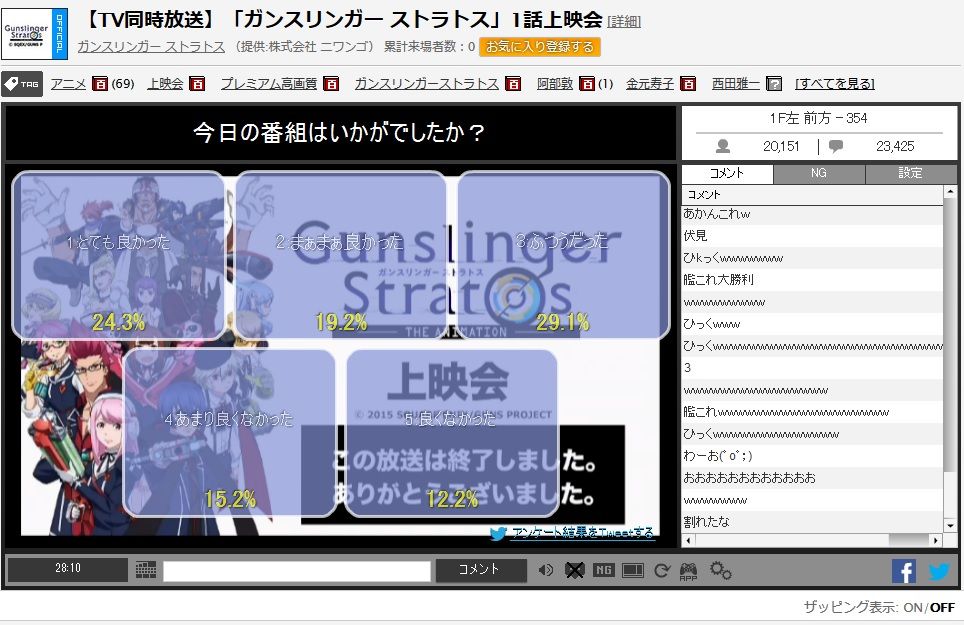
Task: Select comment 割れたな
Action: tap(812, 522)
